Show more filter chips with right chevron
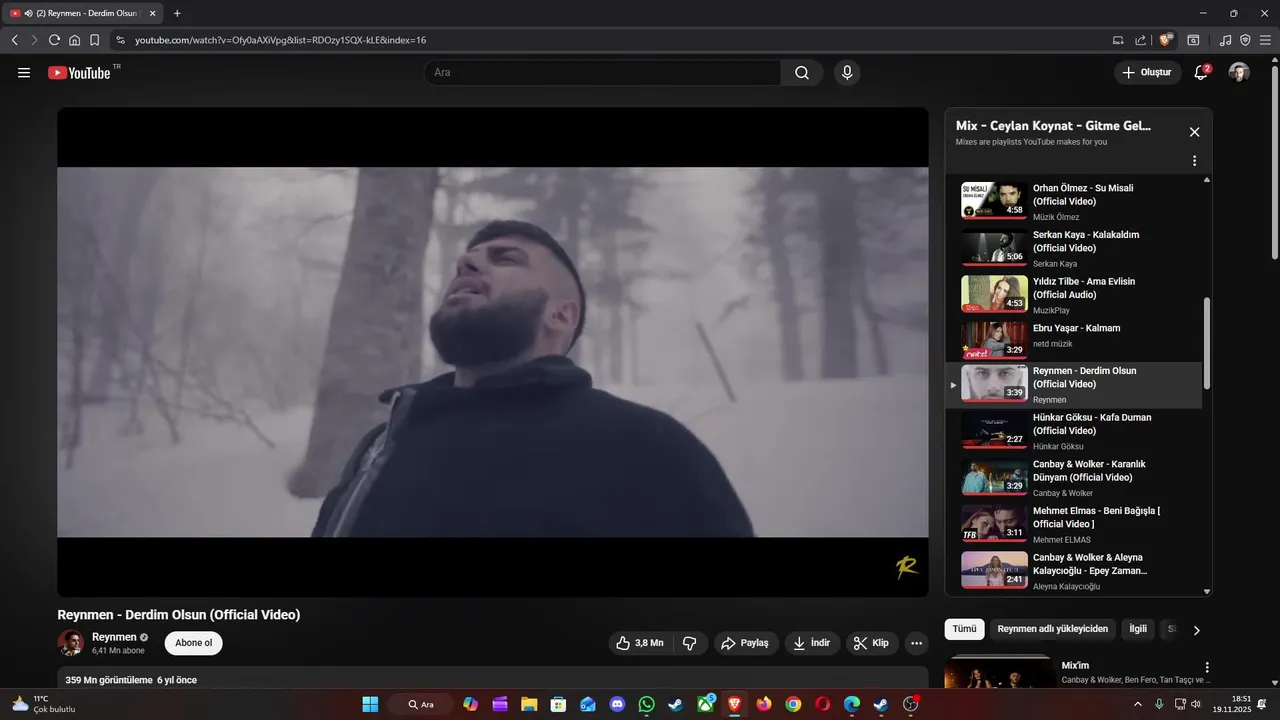 point(1196,630)
